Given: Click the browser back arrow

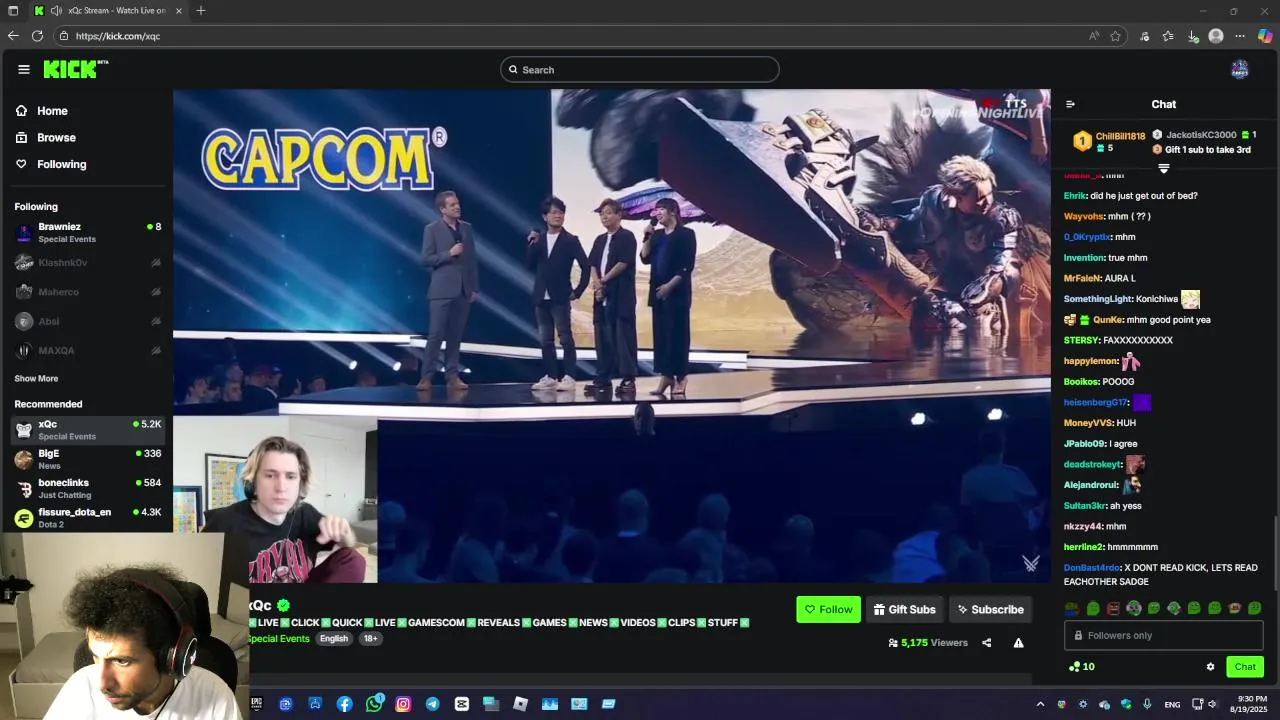Looking at the screenshot, I should tap(13, 36).
